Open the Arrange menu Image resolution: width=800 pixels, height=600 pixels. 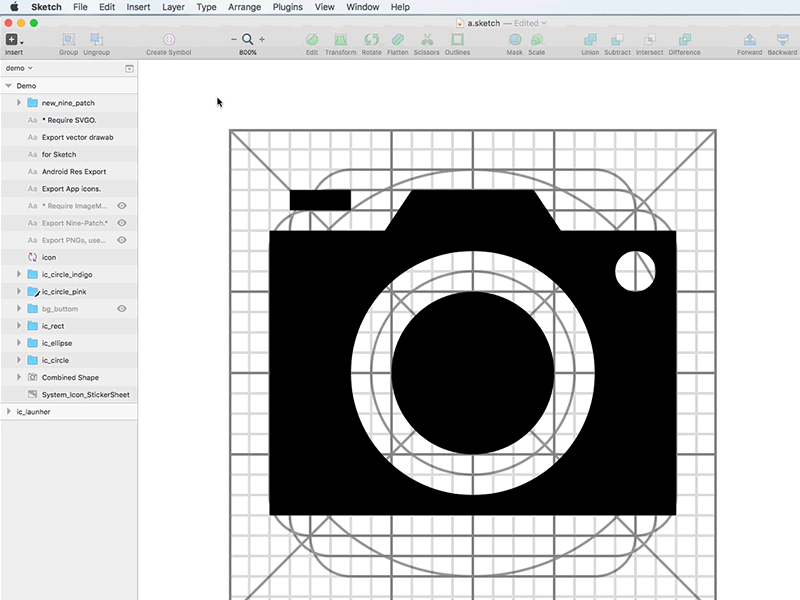point(244,7)
